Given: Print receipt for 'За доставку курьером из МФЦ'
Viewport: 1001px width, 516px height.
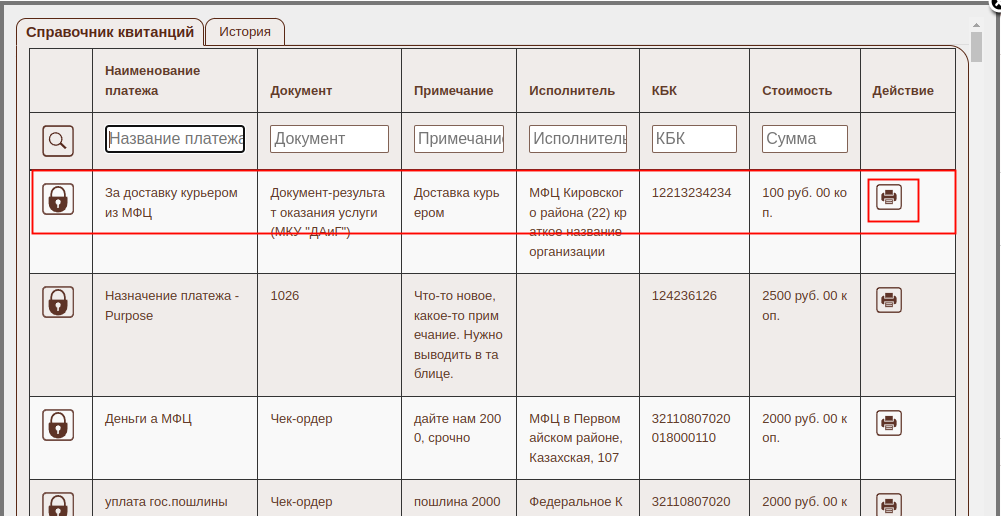Looking at the screenshot, I should tap(889, 197).
